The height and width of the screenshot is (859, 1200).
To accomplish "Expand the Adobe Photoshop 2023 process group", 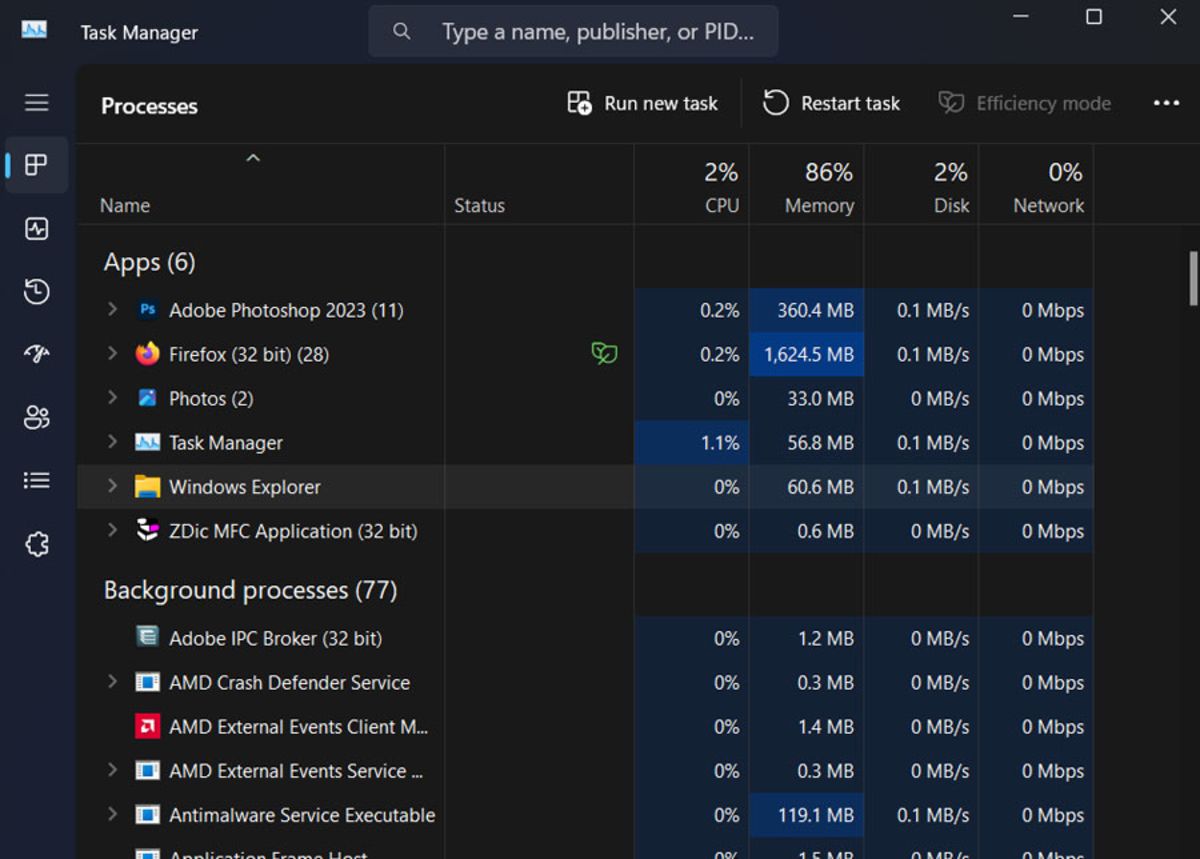I will point(112,310).
